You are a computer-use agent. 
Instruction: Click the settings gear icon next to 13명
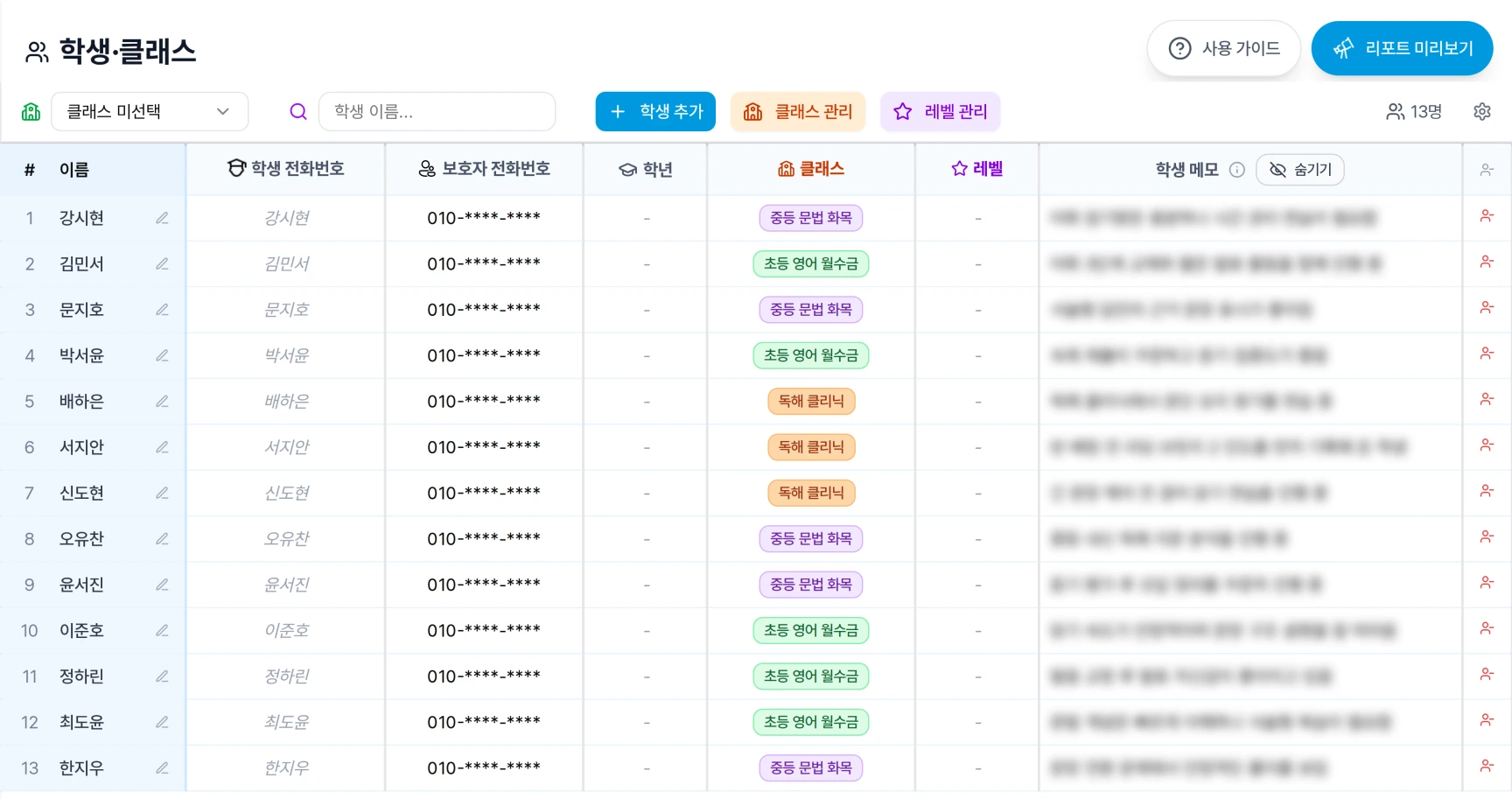coord(1481,112)
